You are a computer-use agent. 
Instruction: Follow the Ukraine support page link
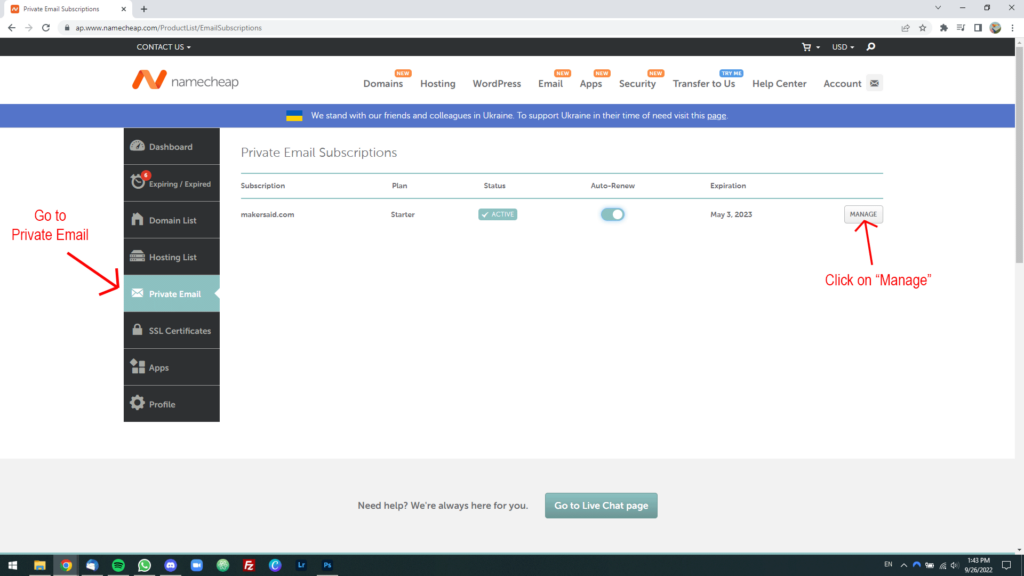[x=716, y=116]
